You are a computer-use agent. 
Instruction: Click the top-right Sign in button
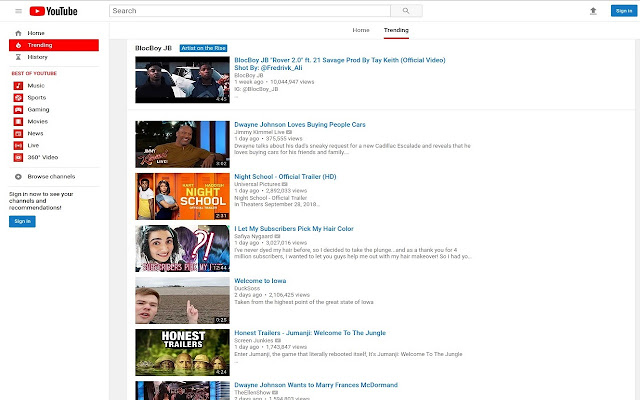pos(624,11)
